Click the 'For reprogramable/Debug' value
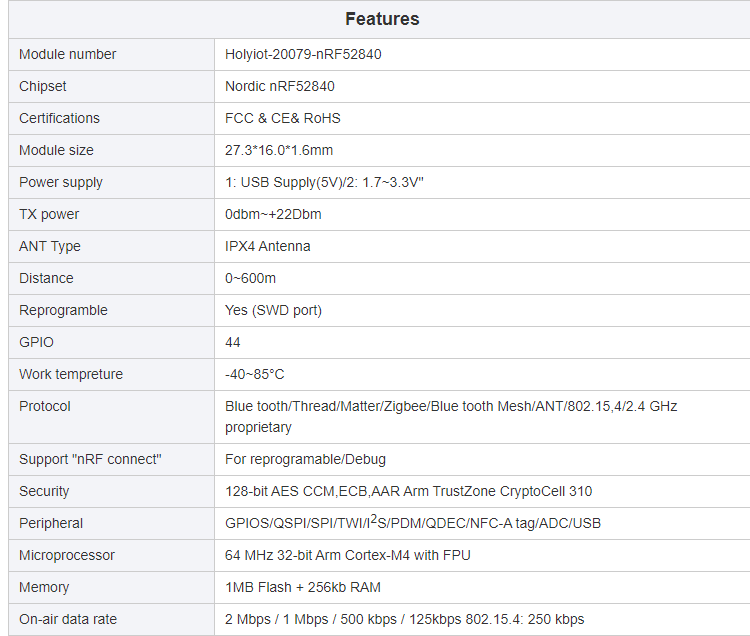 click(305, 460)
